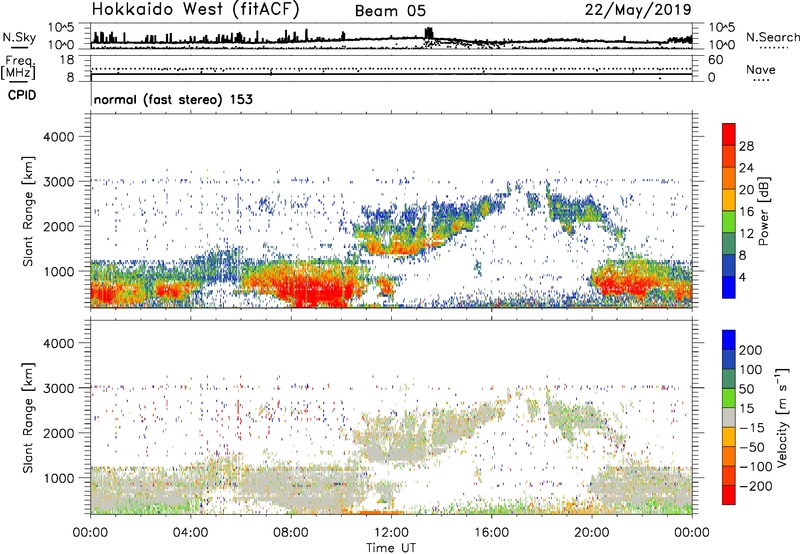Pick the bright blue segment atop velocity colorbar
Image resolution: width=800 pixels, height=554 pixels.
pos(729,340)
